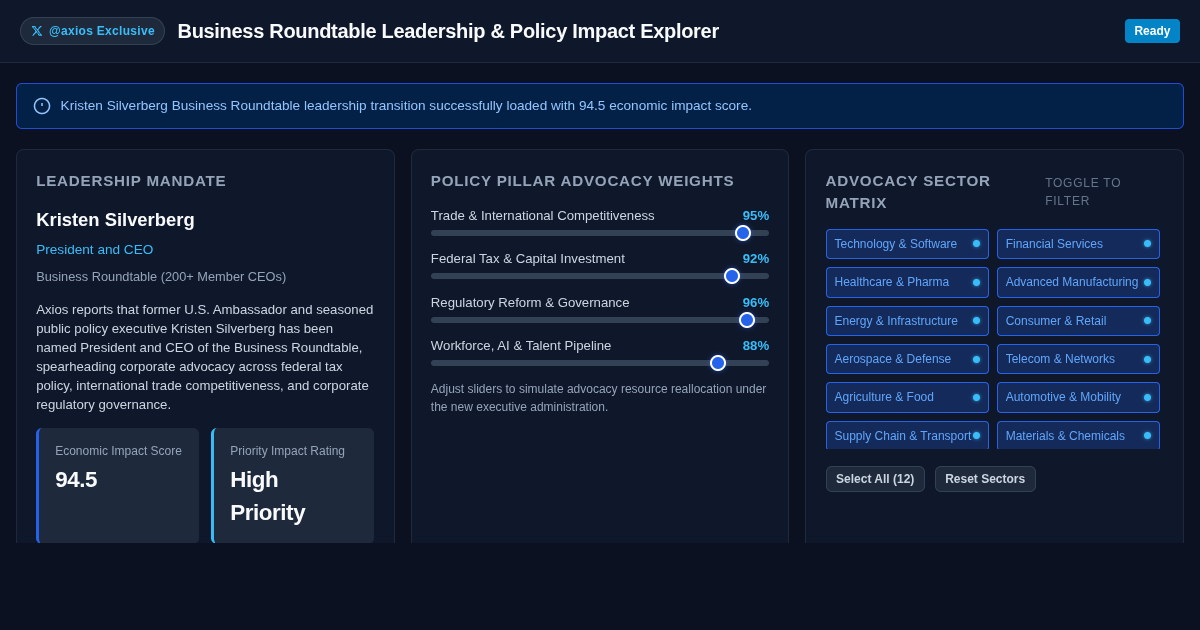This screenshot has height=630, width=1200.
Task: Toggle the Healthcare & Pharma sector chip
Action: [x=907, y=282]
